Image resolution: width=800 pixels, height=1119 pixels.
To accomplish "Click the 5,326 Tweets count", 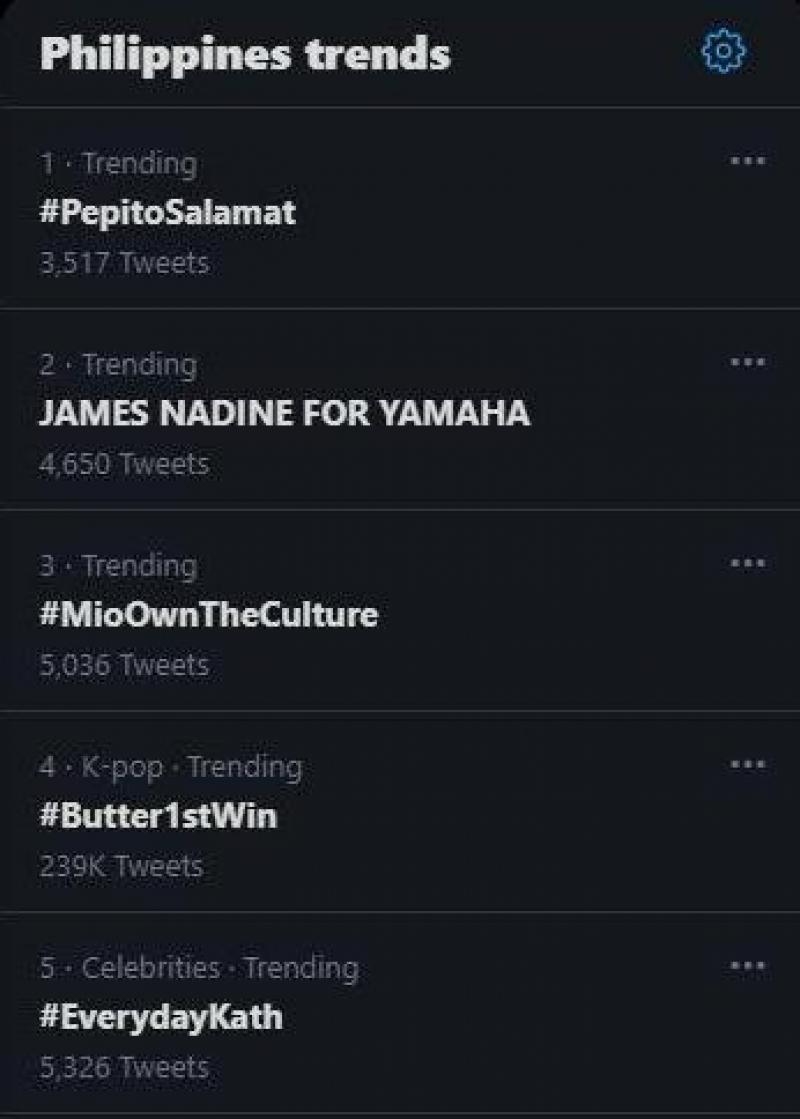I will 124,1068.
